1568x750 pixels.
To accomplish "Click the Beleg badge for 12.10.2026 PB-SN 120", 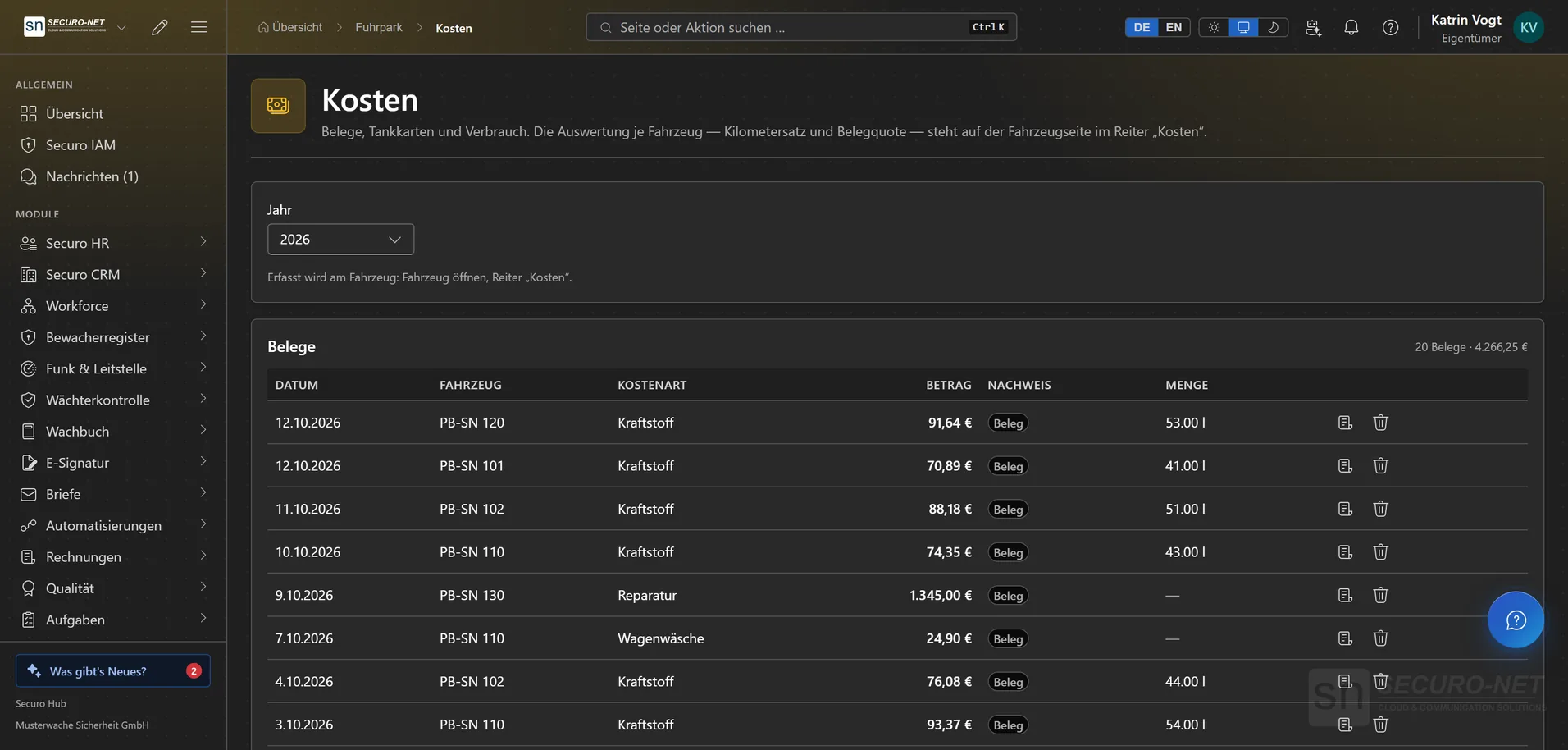I will point(1008,423).
